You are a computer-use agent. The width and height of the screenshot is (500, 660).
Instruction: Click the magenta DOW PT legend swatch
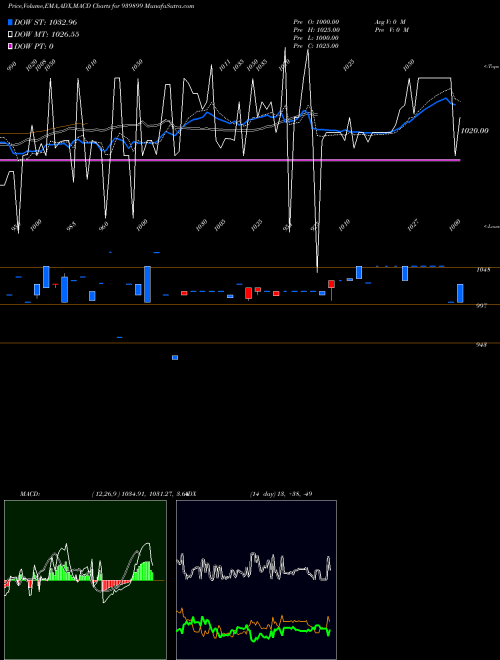click(x=11, y=46)
